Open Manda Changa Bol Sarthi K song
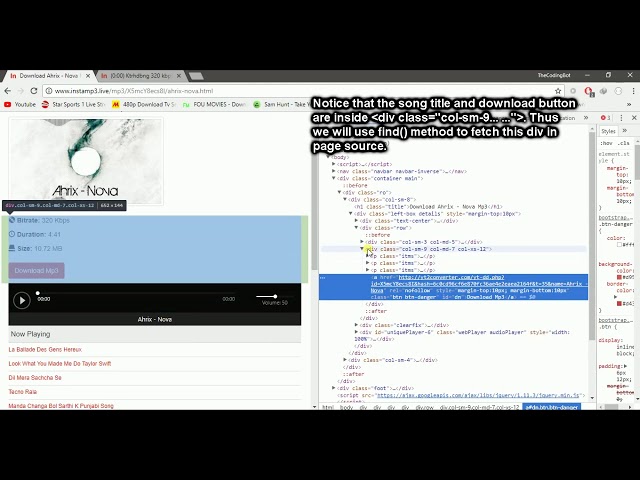Image resolution: width=640 pixels, height=480 pixels. pyautogui.click(x=61, y=406)
